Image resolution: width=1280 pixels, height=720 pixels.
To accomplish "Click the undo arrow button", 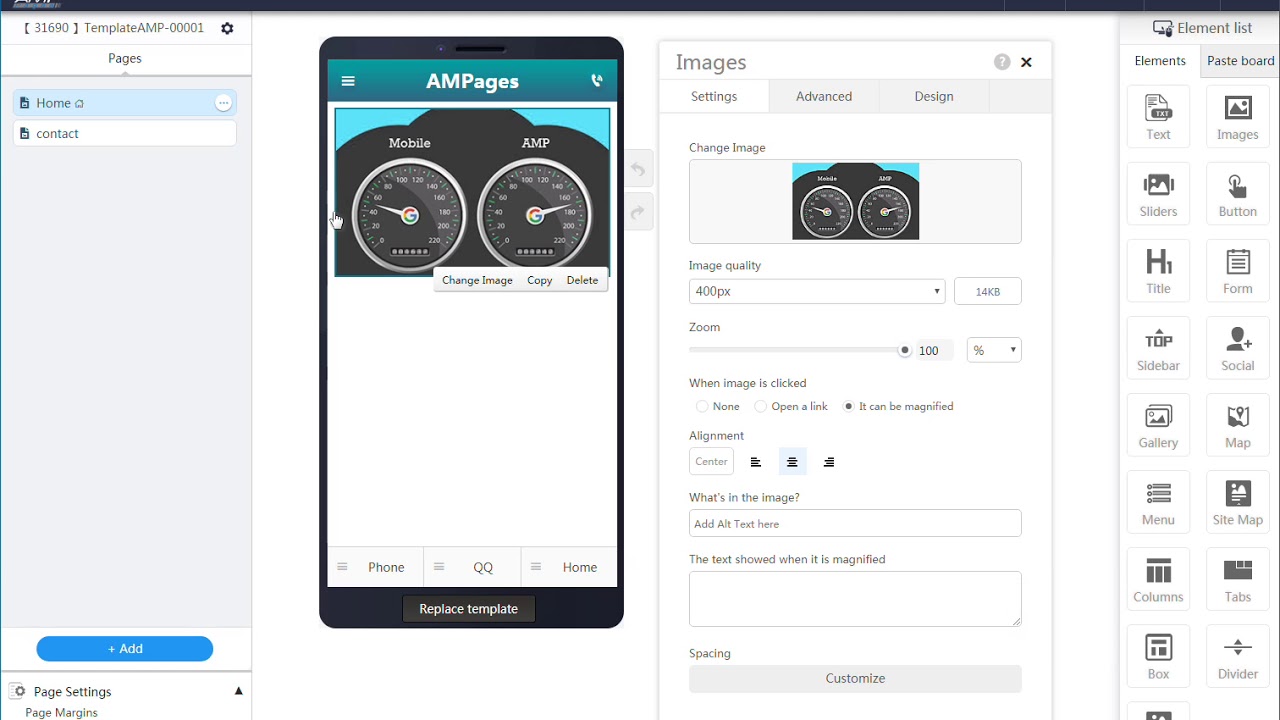I will pyautogui.click(x=638, y=169).
